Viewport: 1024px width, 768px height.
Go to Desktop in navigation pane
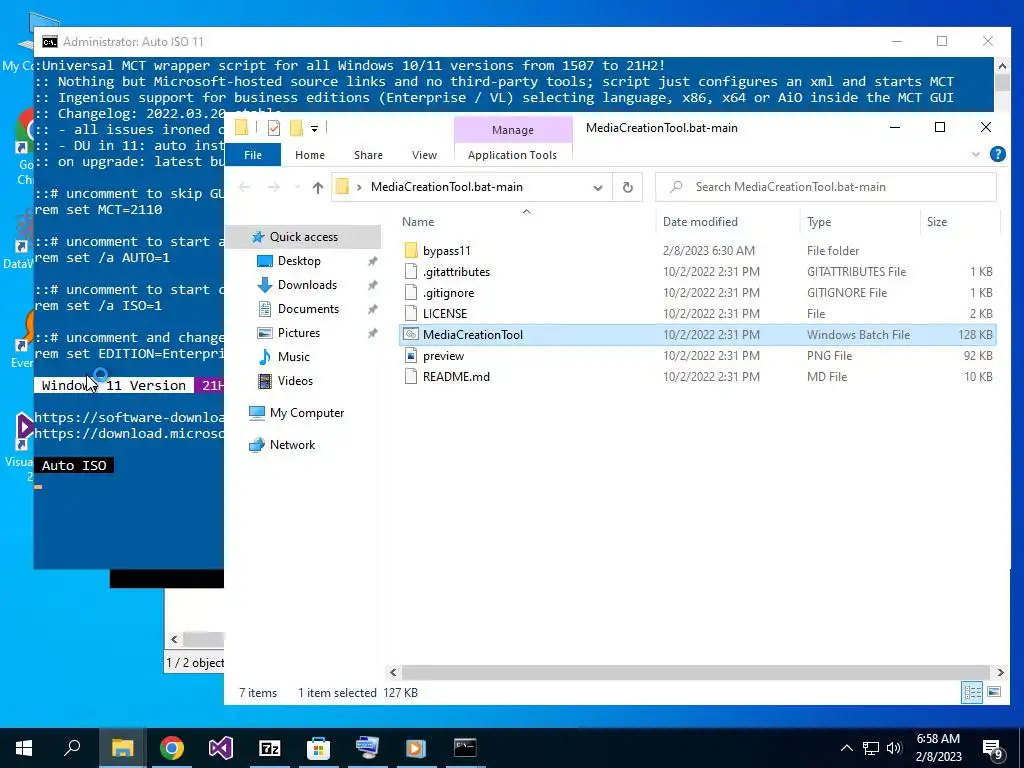tap(299, 261)
